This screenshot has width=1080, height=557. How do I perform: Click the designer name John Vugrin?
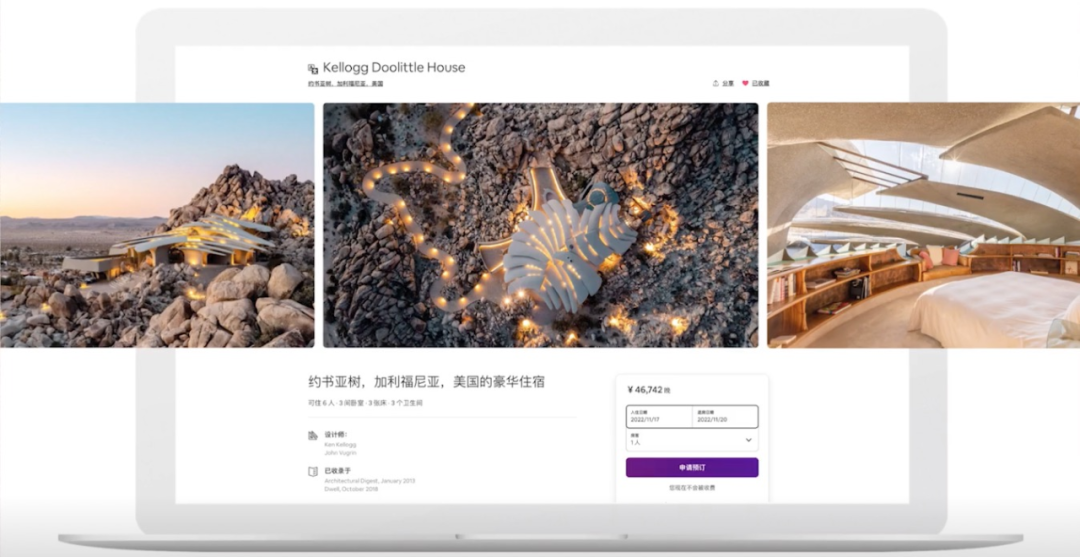pyautogui.click(x=340, y=453)
